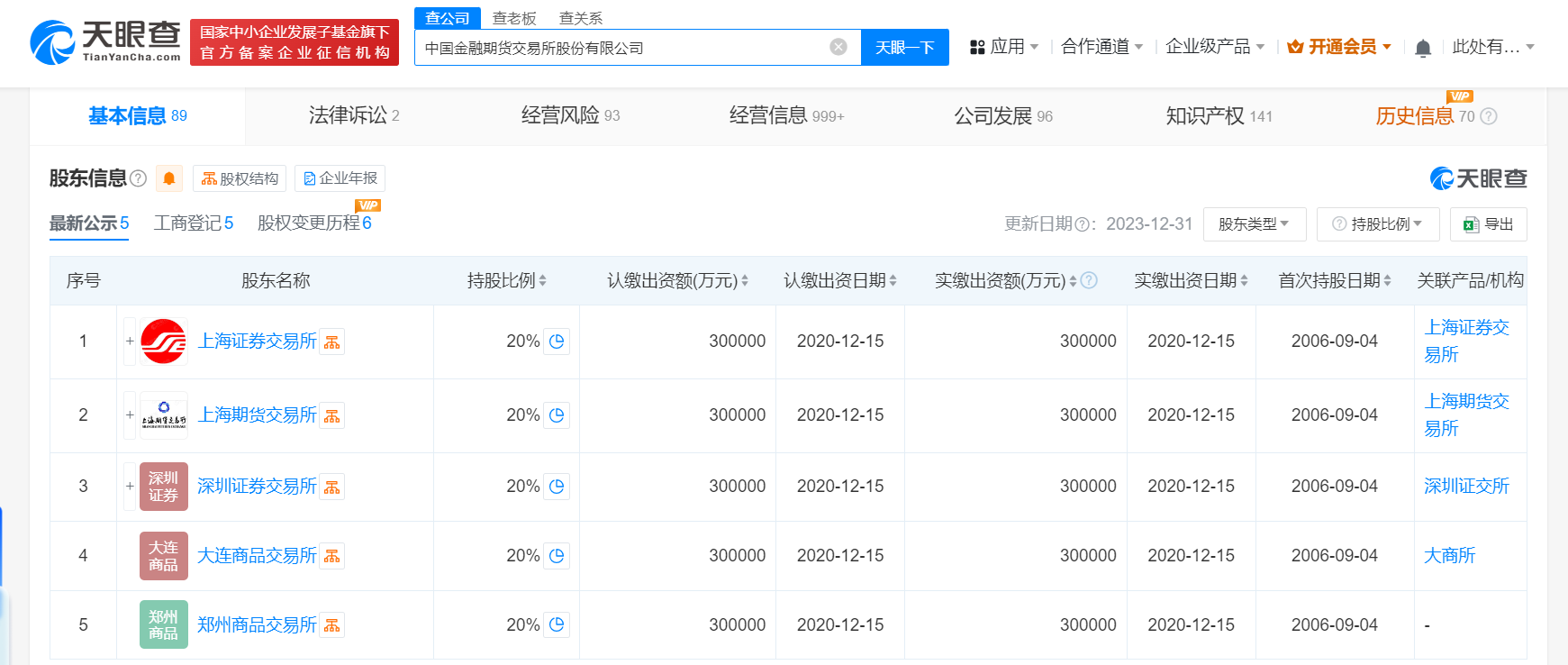Expand the 上海期货交易所 row
Viewport: 1568px width, 665px height.
click(130, 415)
